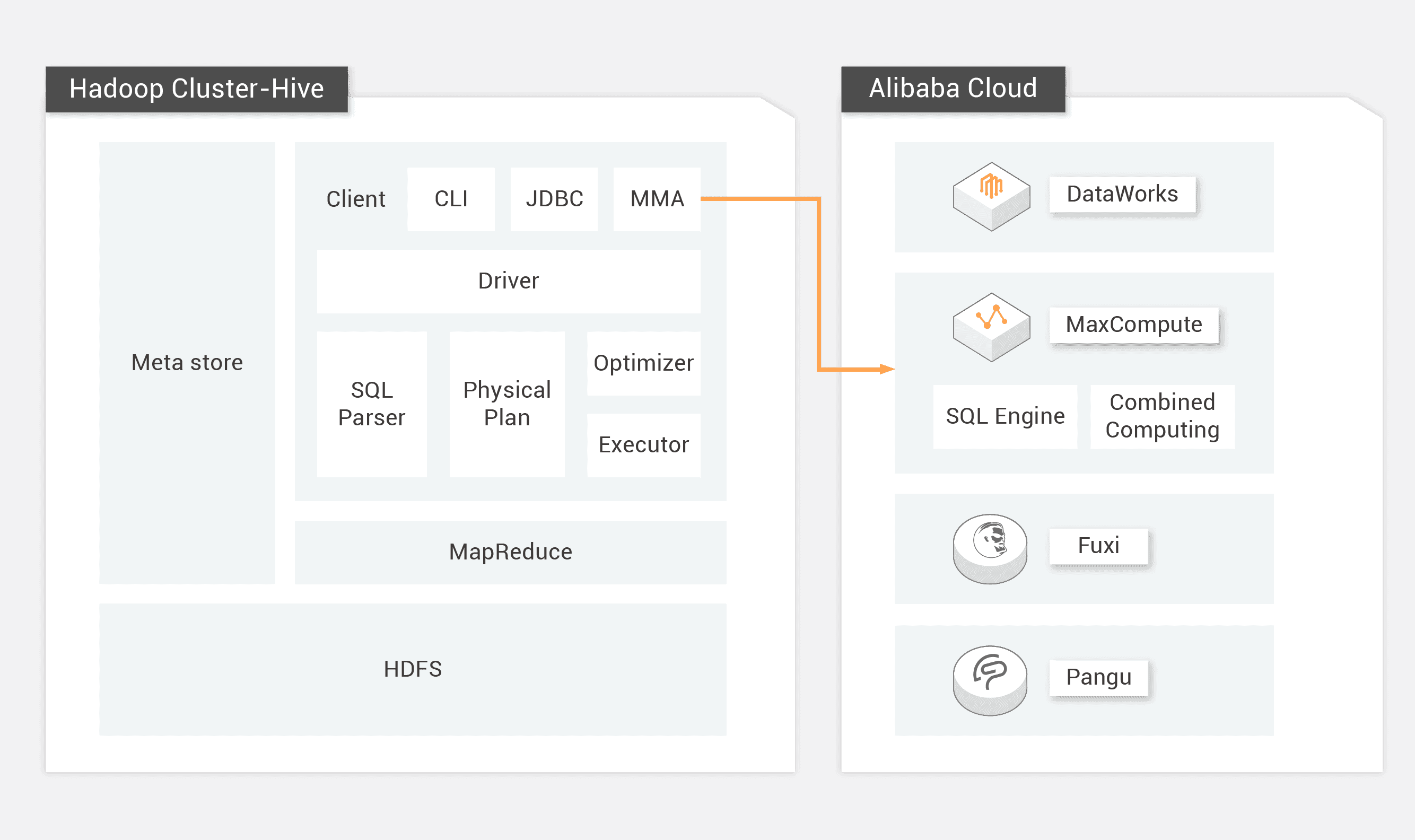Click the Fuxi label box

tap(1098, 546)
